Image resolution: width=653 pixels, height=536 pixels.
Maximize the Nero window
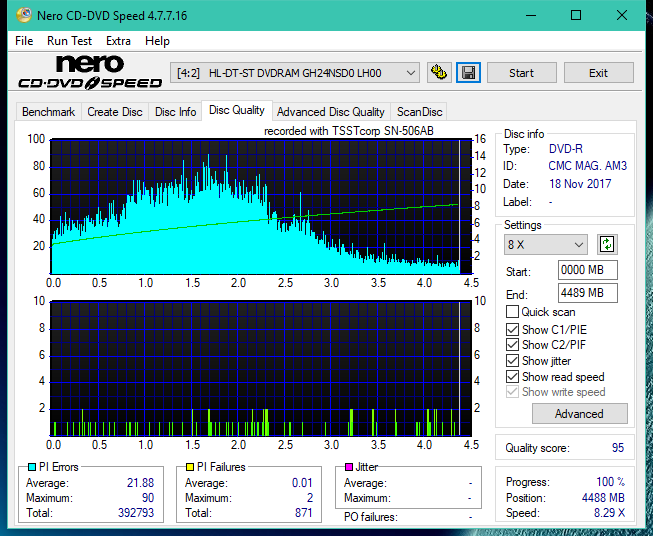pyautogui.click(x=576, y=15)
